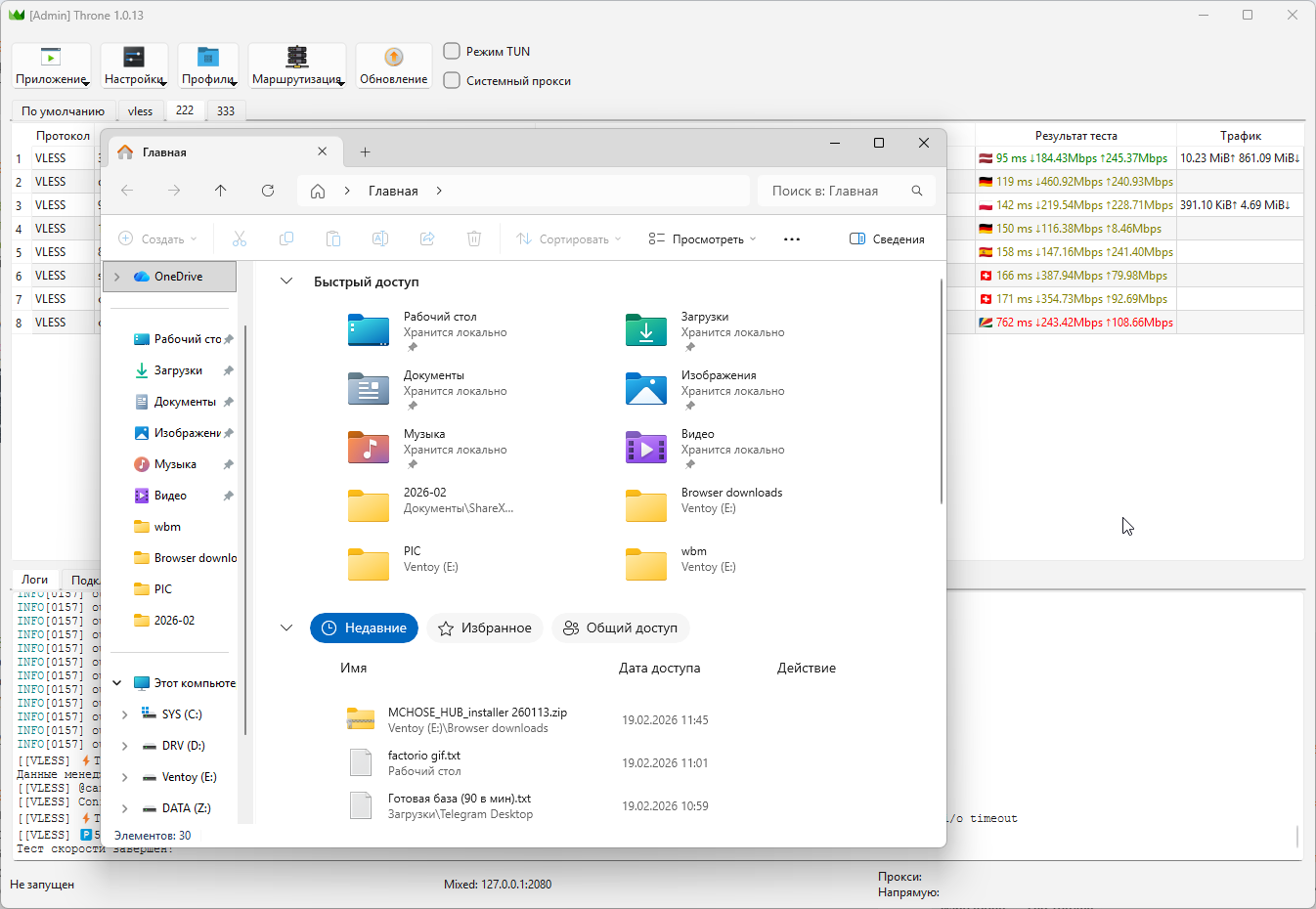This screenshot has height=909, width=1316.
Task: Open the Музыка folder icon
Action: (x=369, y=449)
